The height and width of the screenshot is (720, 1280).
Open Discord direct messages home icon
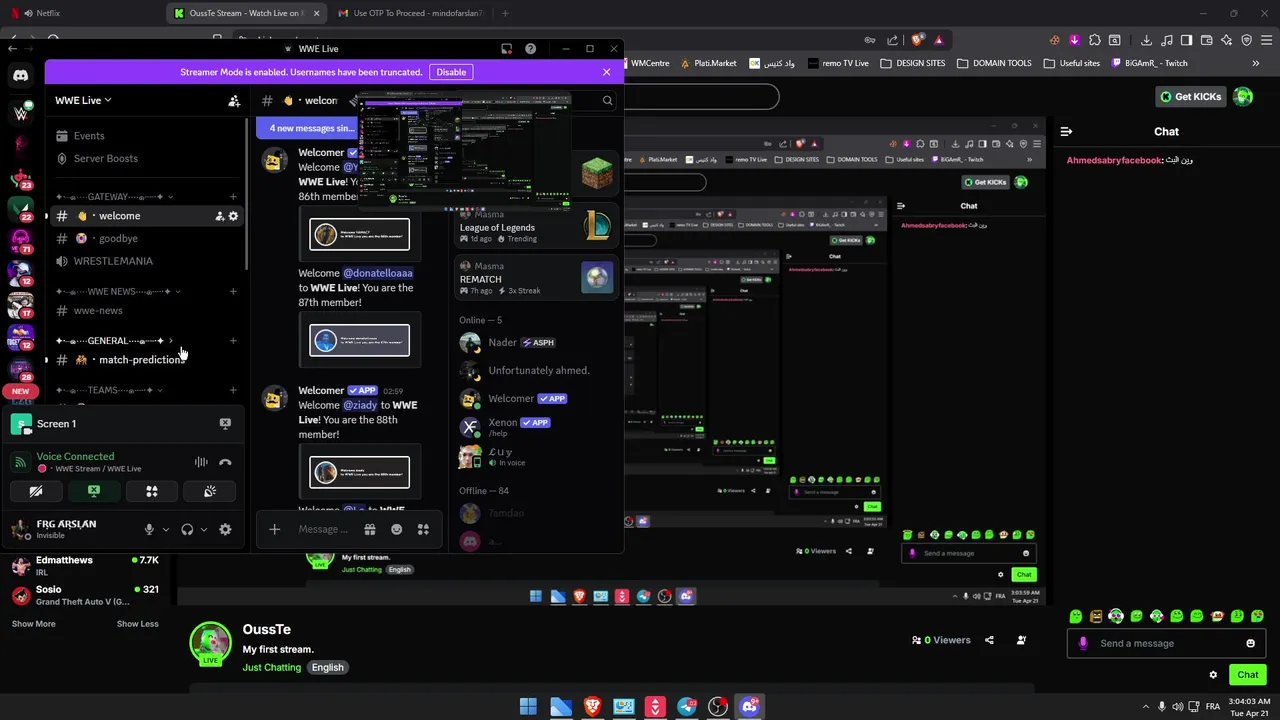(21, 75)
